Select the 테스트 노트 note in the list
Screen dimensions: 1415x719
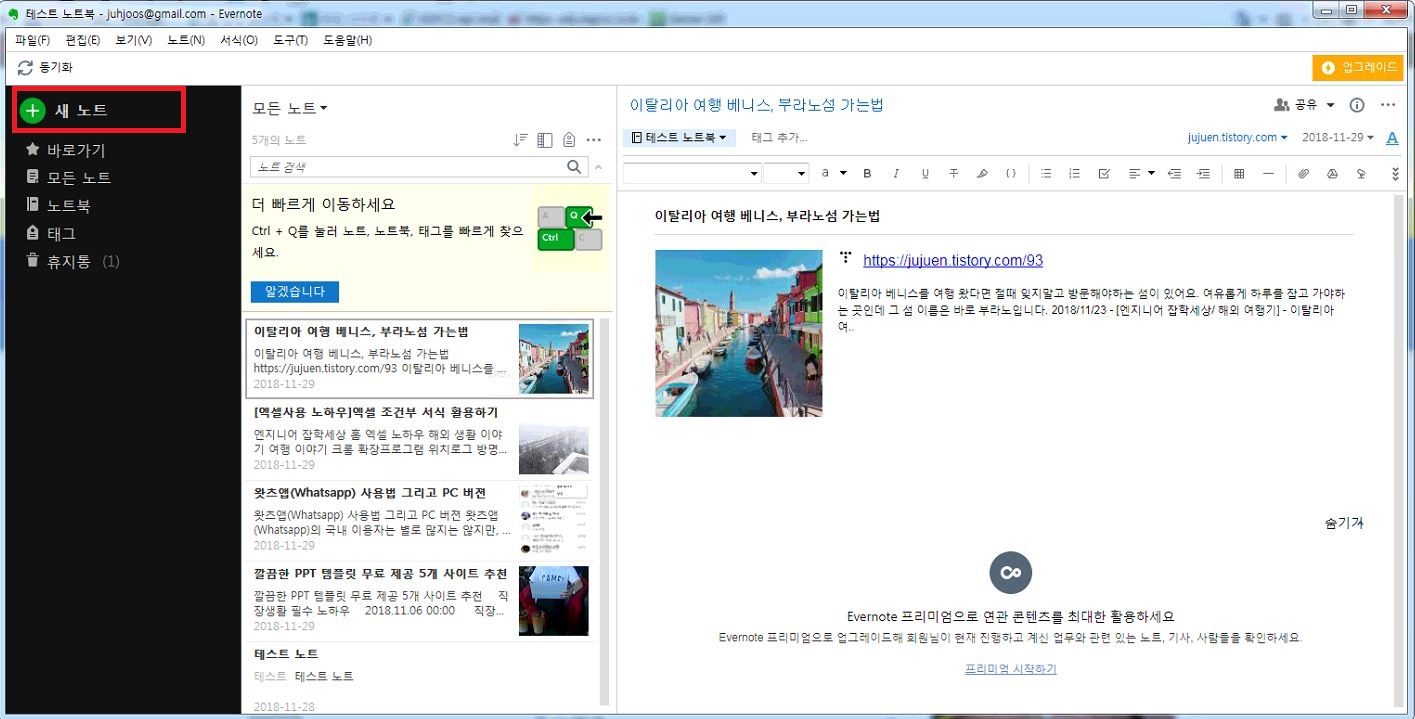point(418,678)
